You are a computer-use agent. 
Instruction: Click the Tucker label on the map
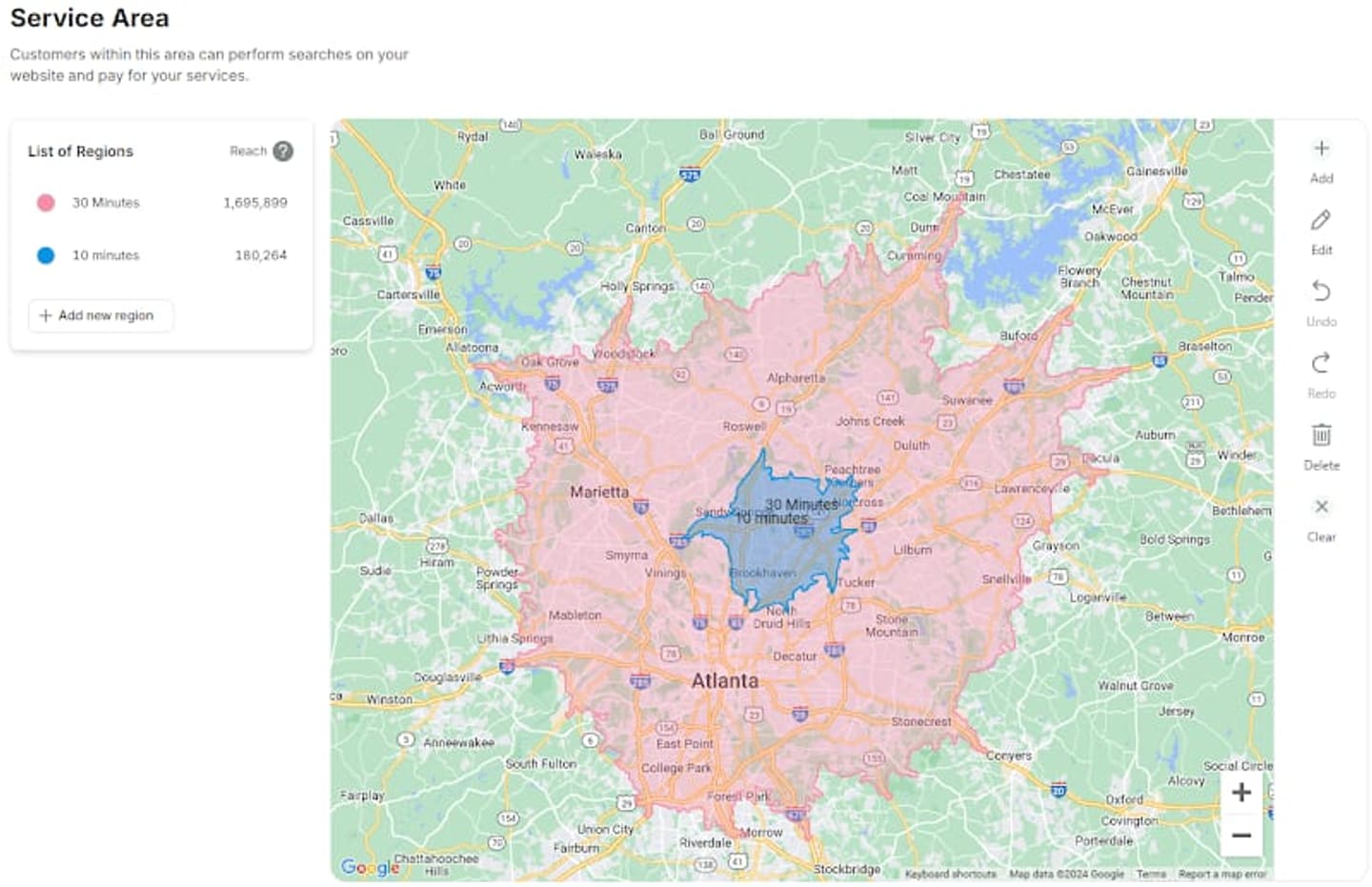[x=856, y=582]
